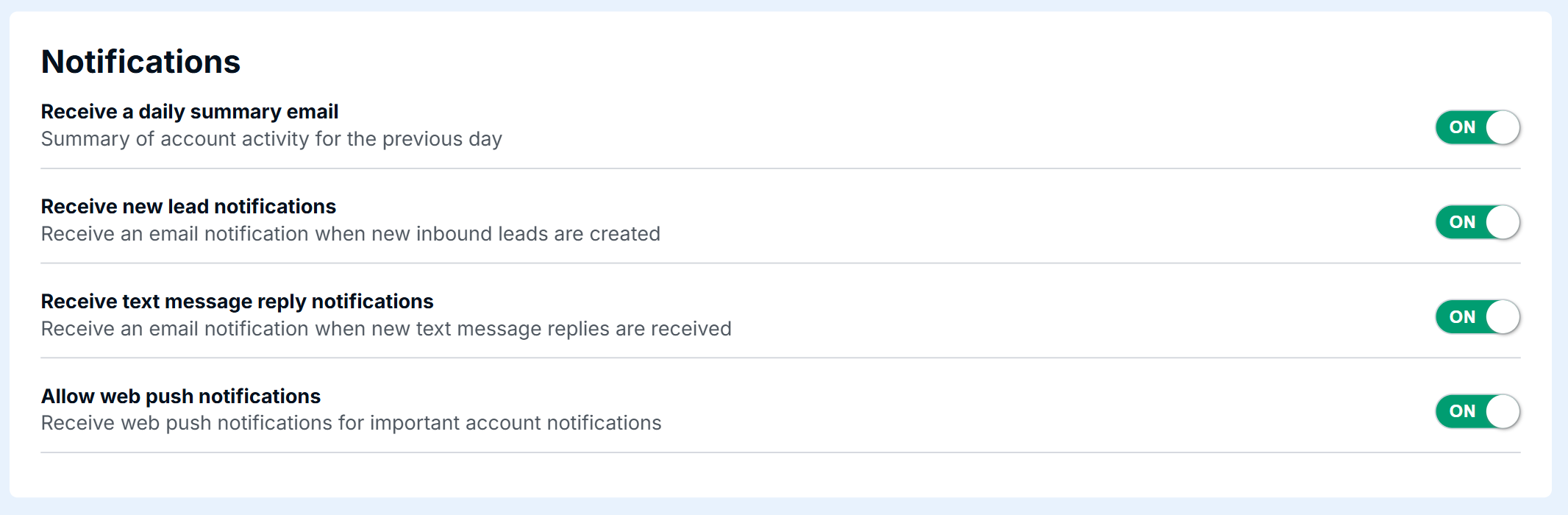Click the ON text in web push switch
Image resolution: width=1568 pixels, height=515 pixels.
(1462, 411)
